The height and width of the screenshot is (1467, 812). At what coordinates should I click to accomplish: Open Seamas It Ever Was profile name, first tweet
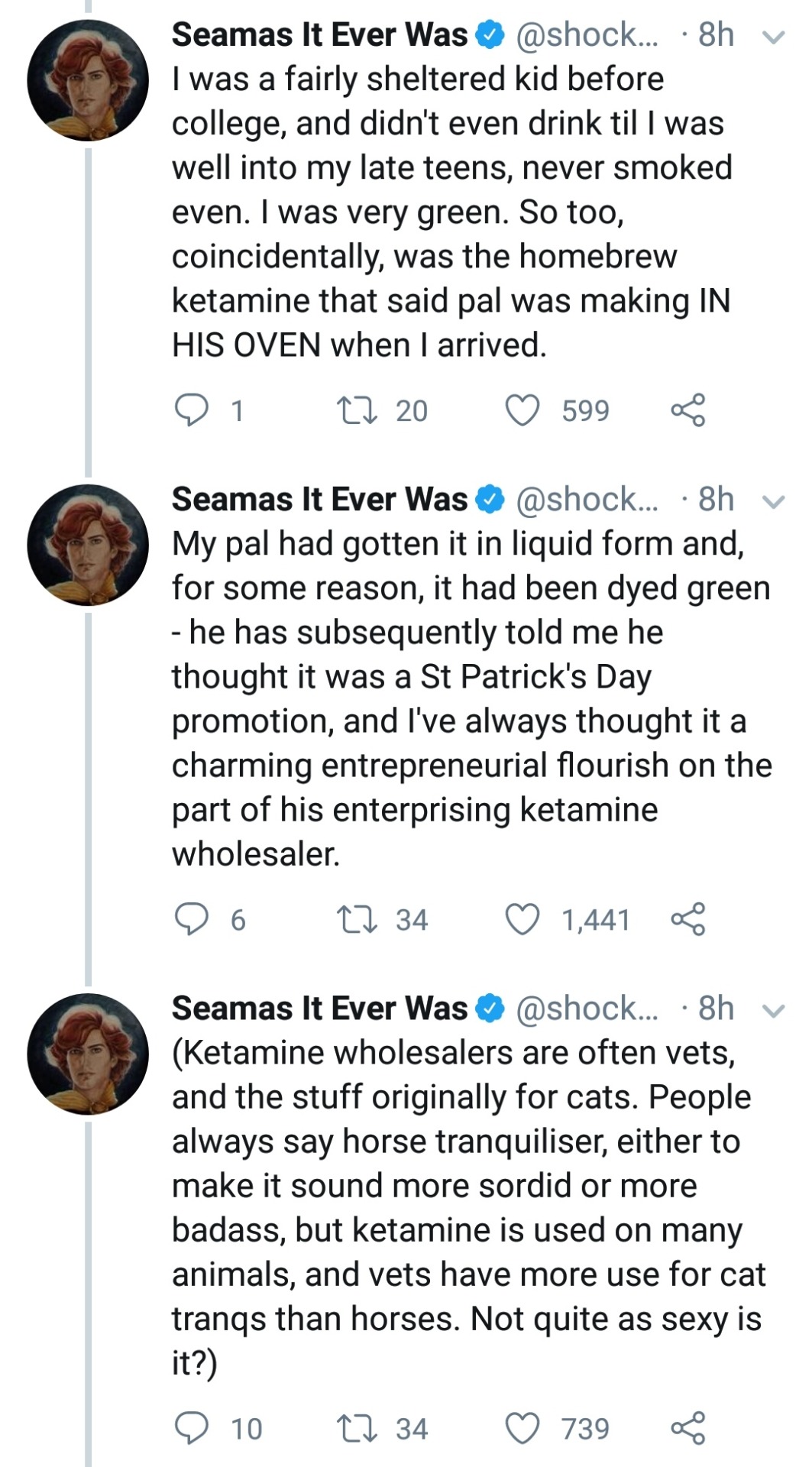coord(319,34)
